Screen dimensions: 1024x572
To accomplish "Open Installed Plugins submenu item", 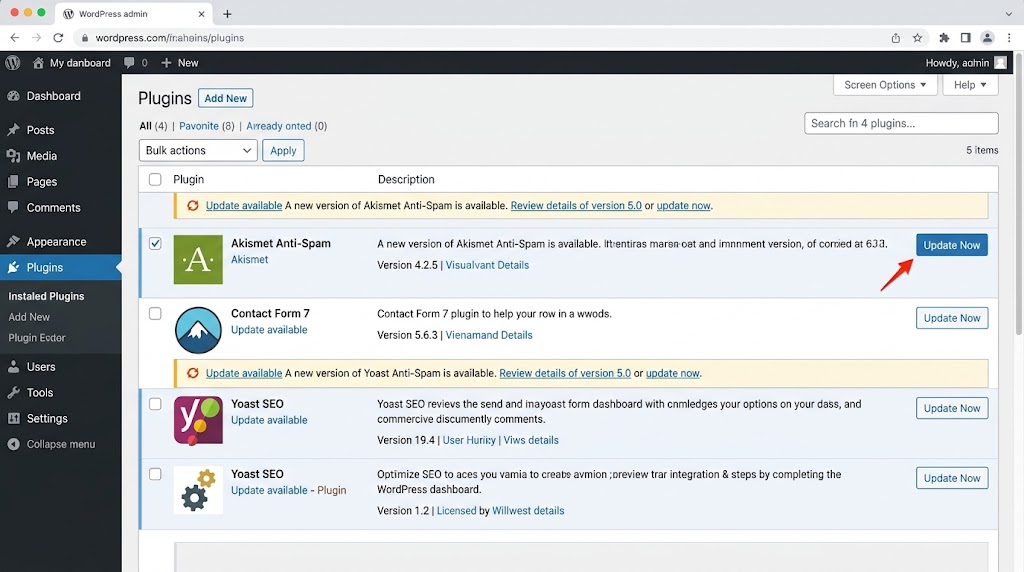I will tap(46, 296).
